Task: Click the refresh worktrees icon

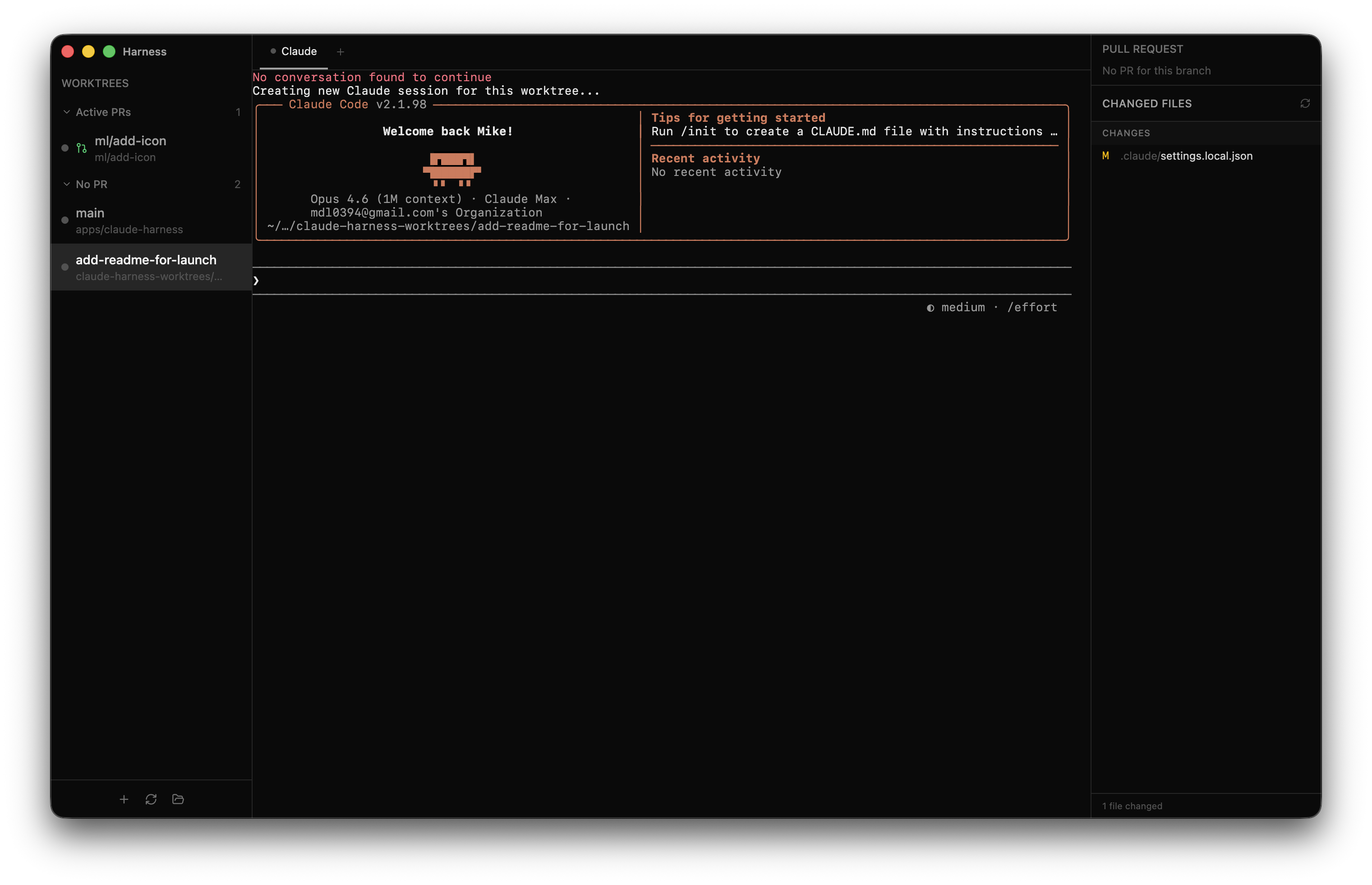Action: pos(151,799)
